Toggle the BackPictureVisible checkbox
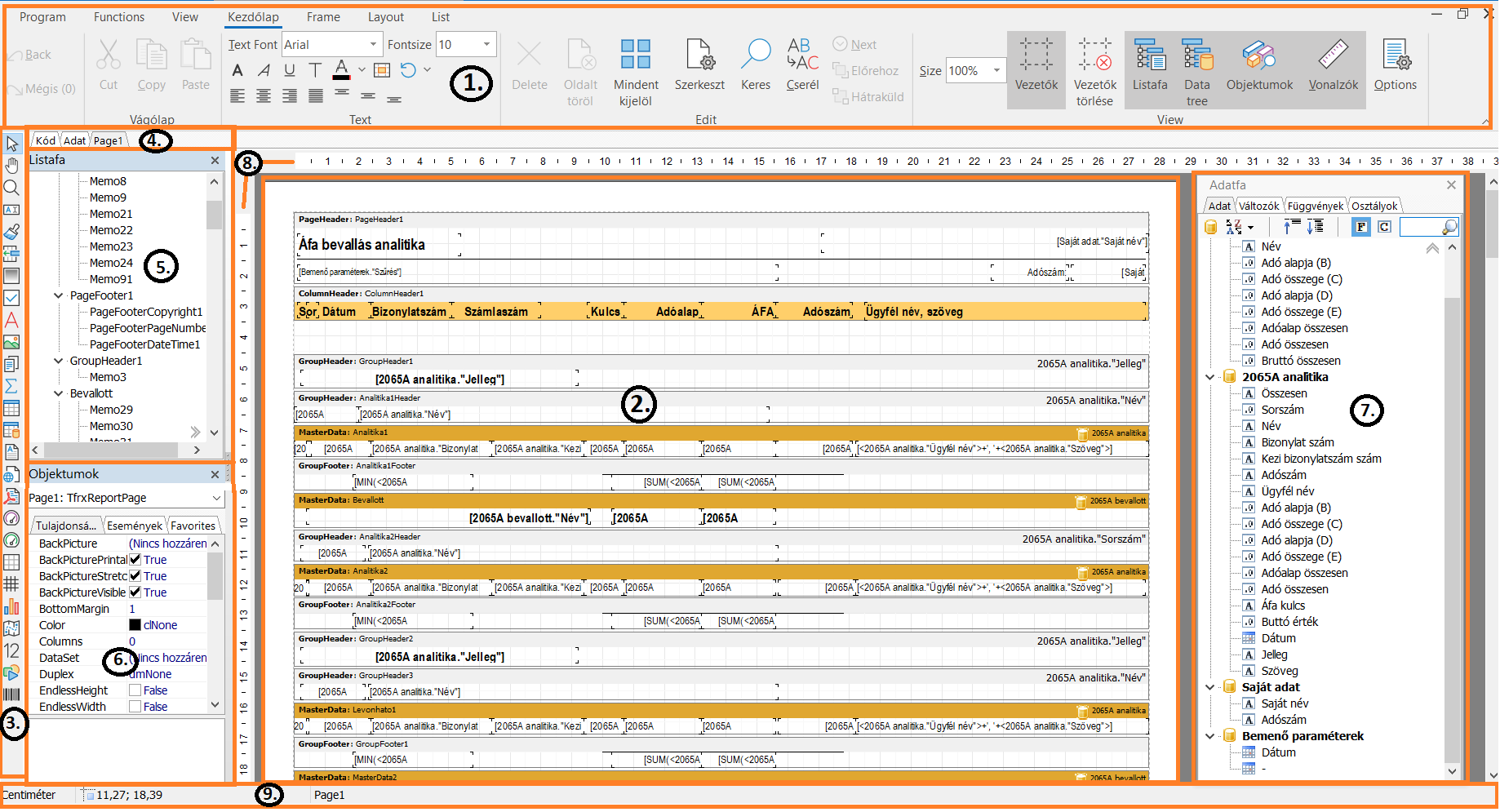Screen dimensions: 1500x812 (x=135, y=592)
